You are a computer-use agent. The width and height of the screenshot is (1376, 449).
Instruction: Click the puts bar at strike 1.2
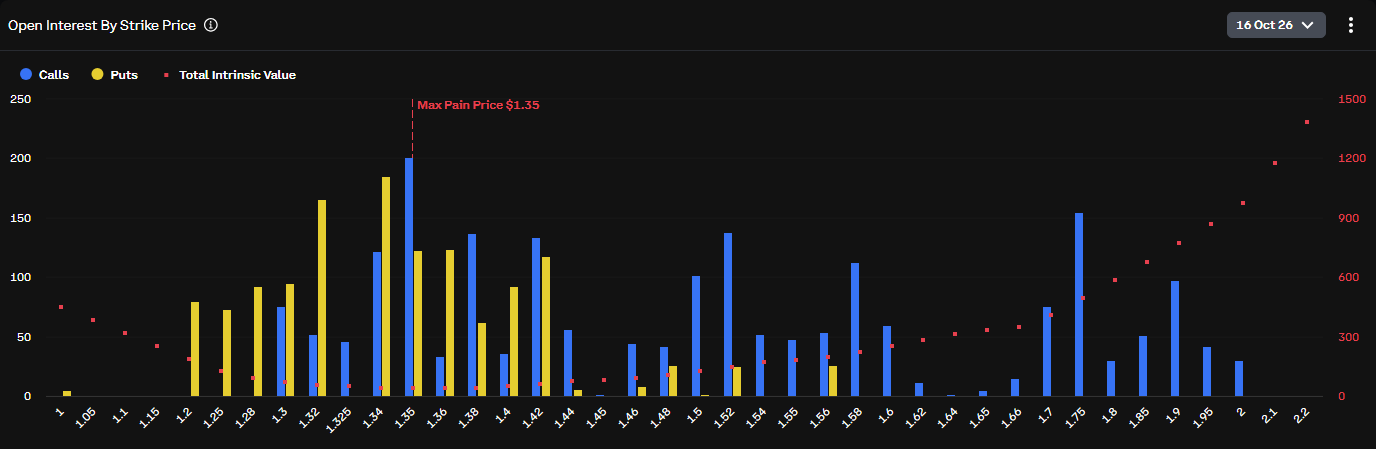pos(195,349)
